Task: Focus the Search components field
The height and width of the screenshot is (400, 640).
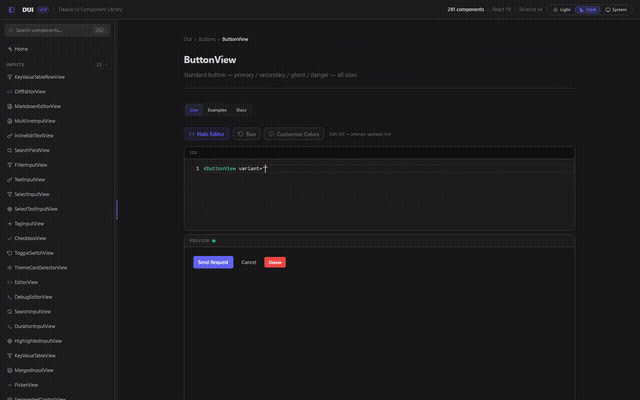Action: pyautogui.click(x=57, y=30)
